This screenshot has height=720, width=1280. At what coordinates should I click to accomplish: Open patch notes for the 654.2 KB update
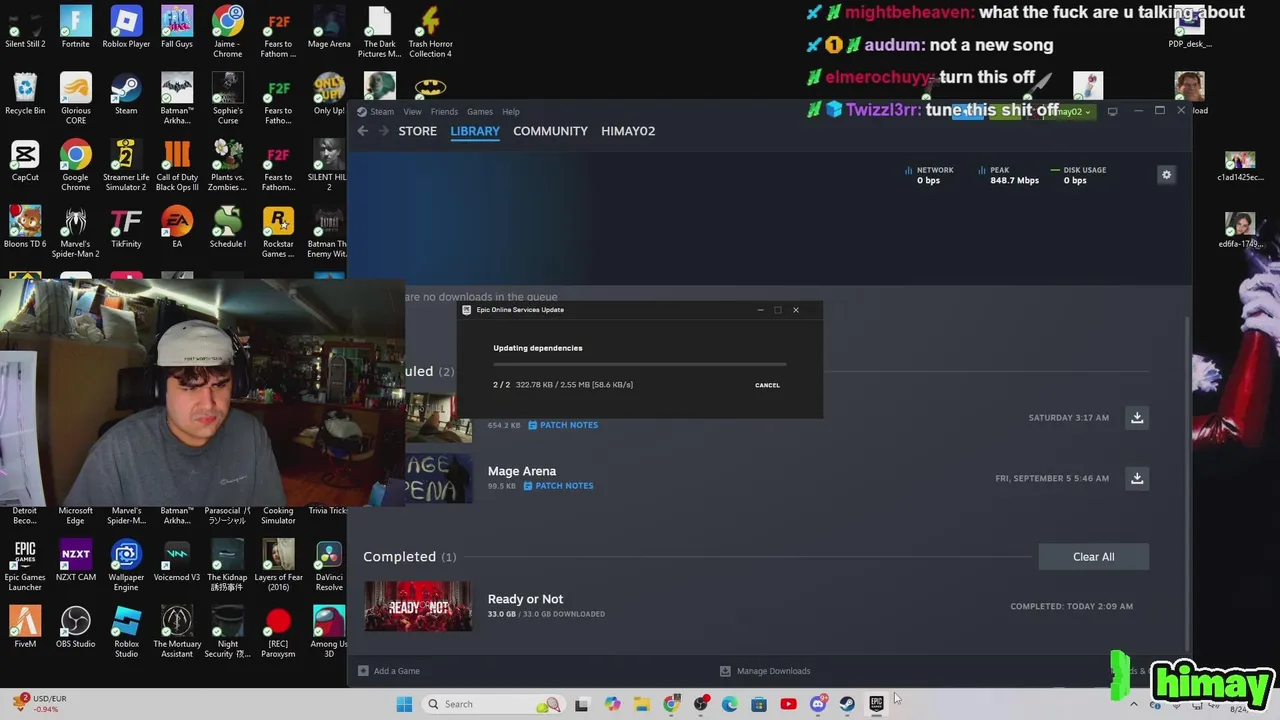coord(563,425)
